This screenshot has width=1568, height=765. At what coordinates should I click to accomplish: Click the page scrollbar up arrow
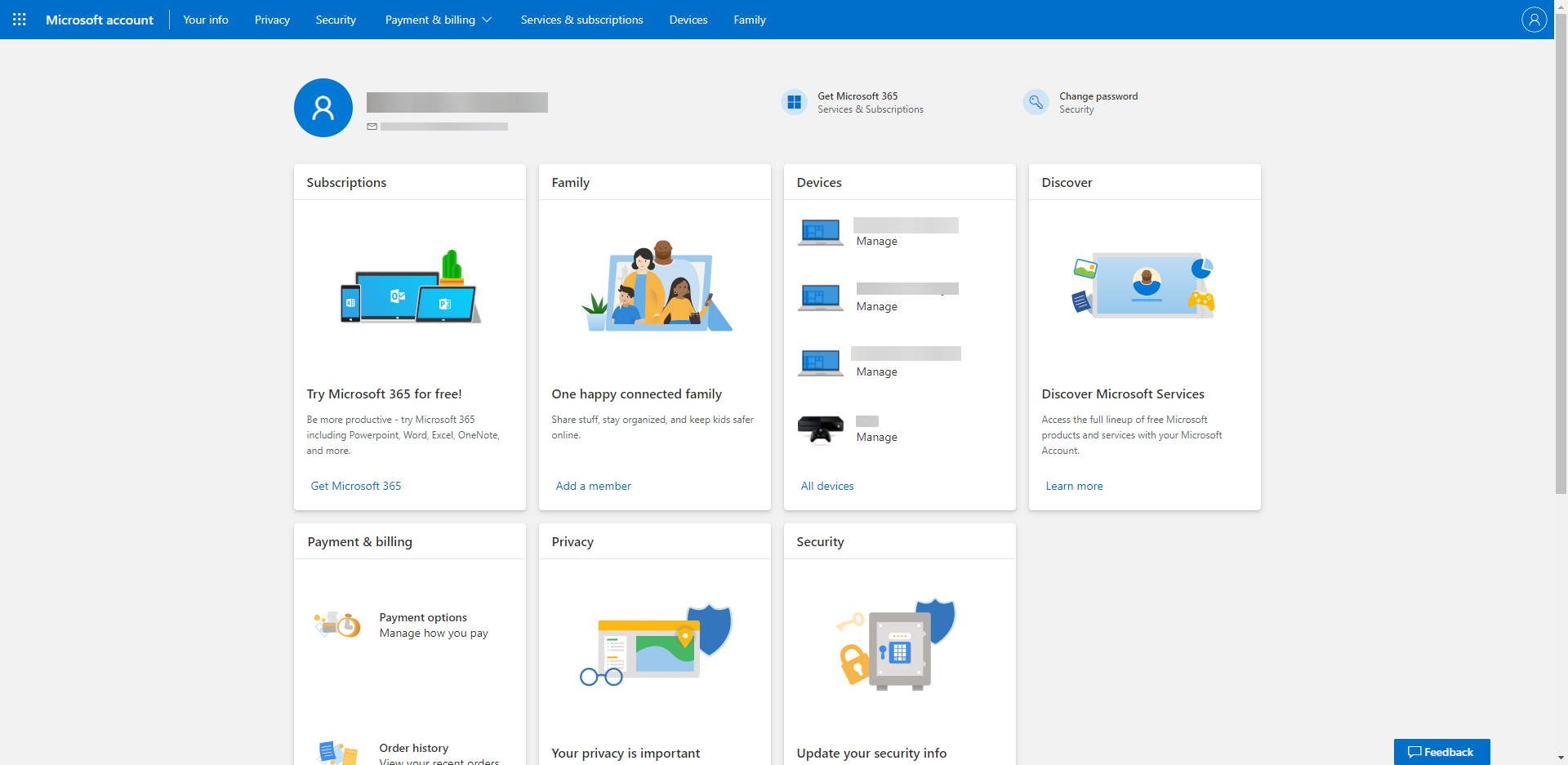point(1561,7)
